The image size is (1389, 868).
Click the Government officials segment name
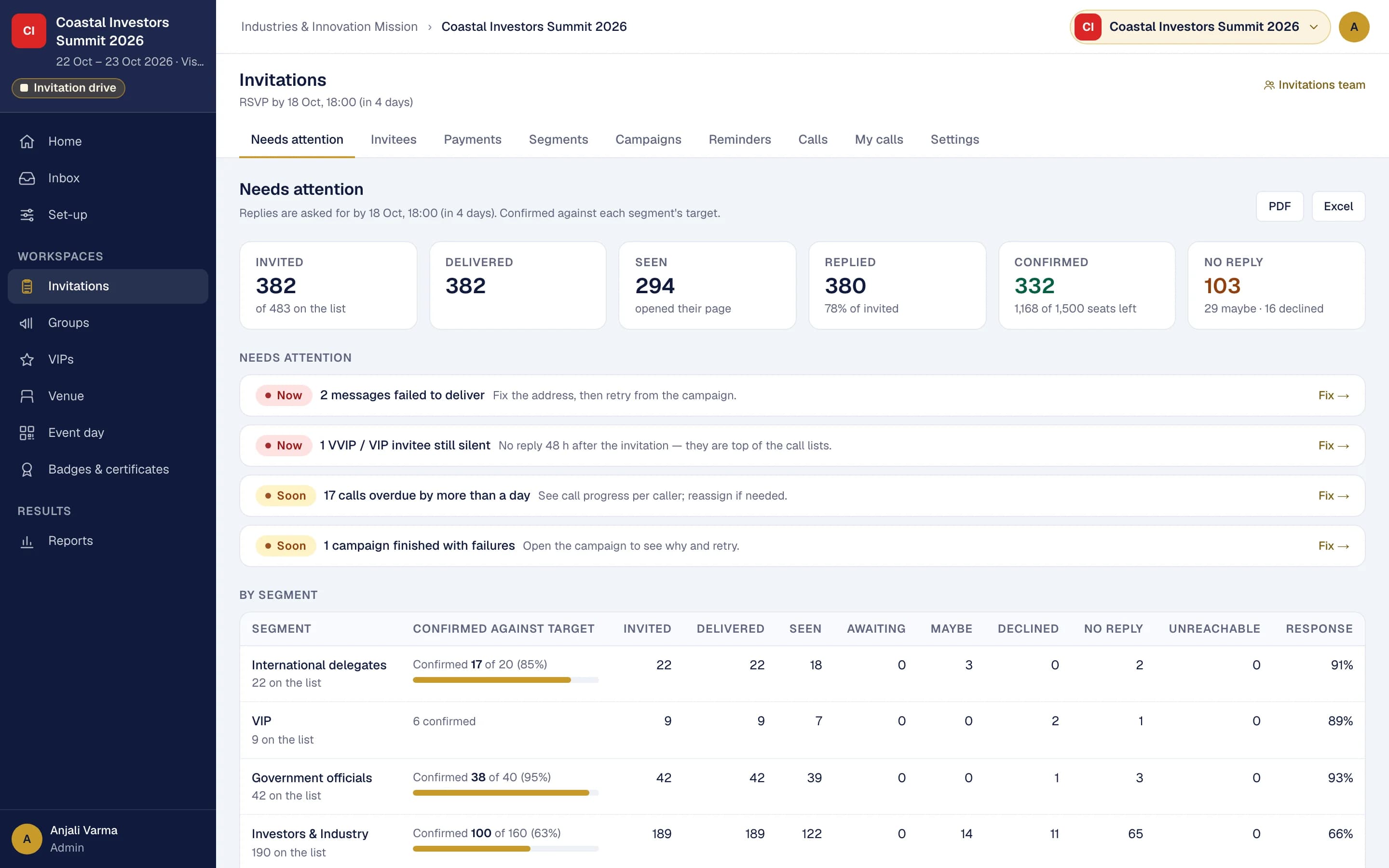pos(312,778)
